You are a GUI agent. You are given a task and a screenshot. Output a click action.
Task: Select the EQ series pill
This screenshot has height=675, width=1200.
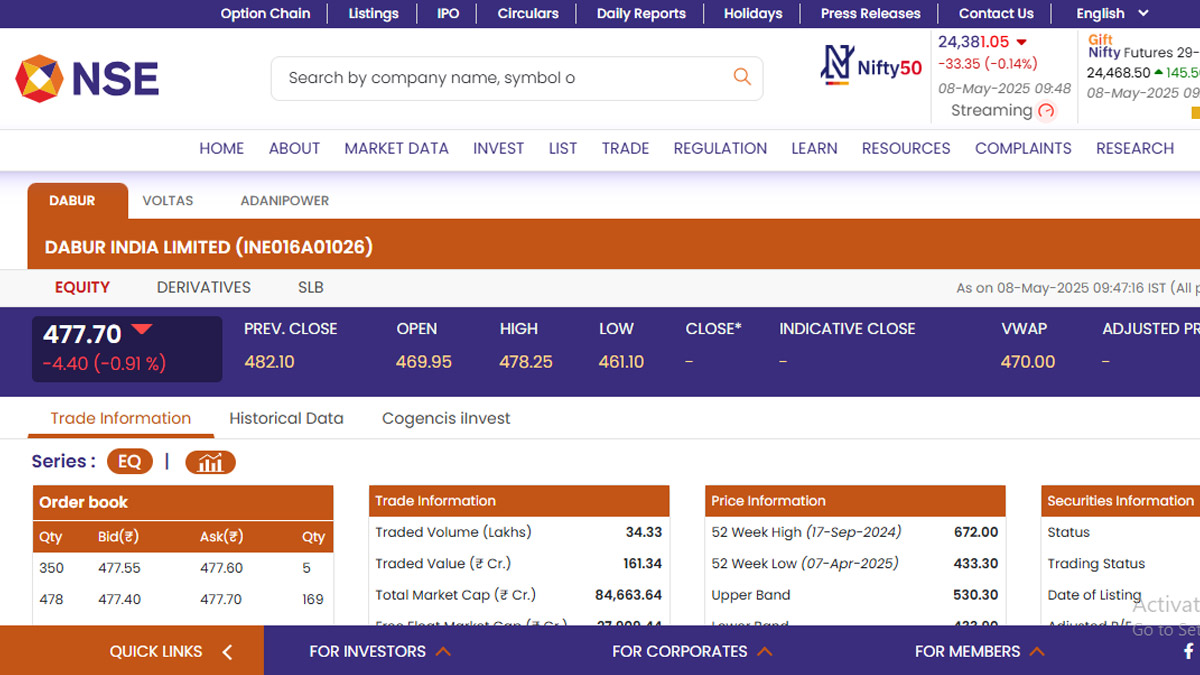(x=130, y=462)
